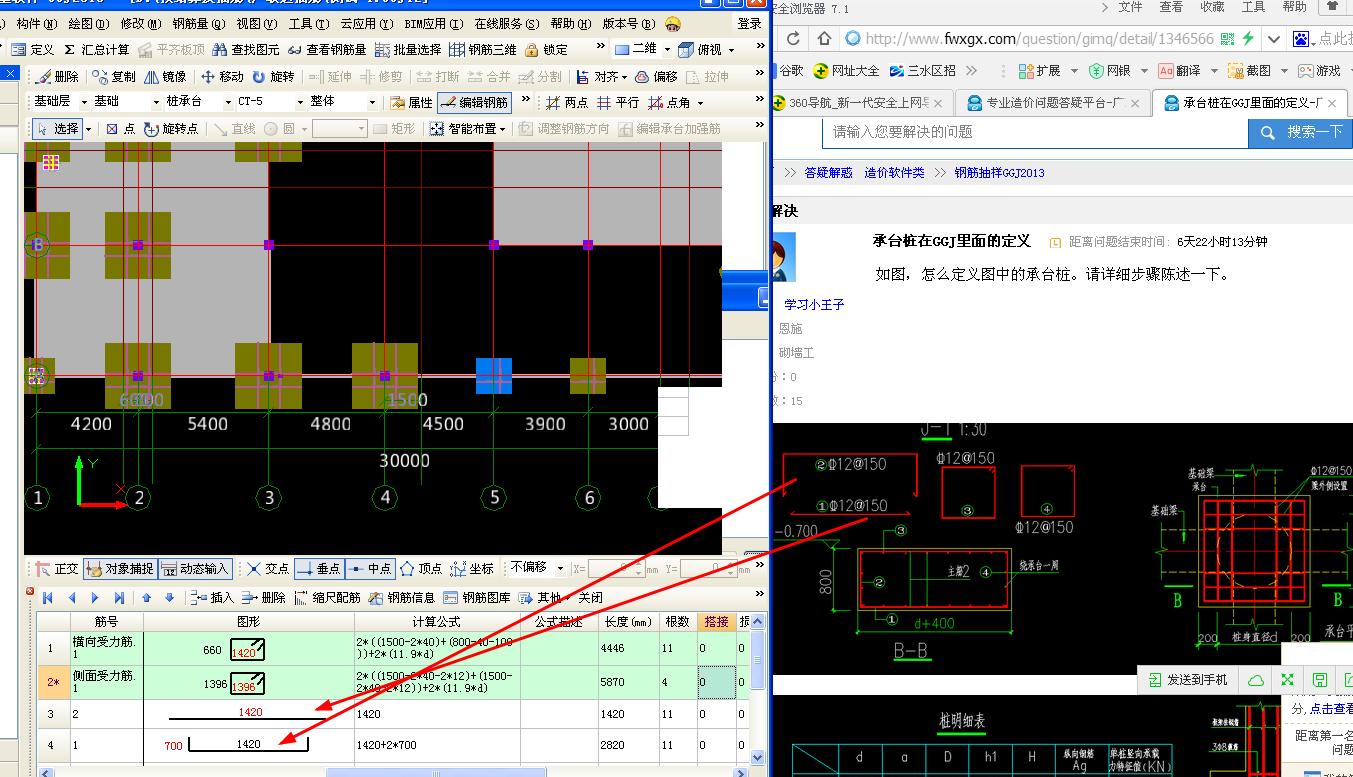Click 缩尺配筋 scaled rebar tool
Viewport: 1353px width, 777px height.
pyautogui.click(x=328, y=598)
